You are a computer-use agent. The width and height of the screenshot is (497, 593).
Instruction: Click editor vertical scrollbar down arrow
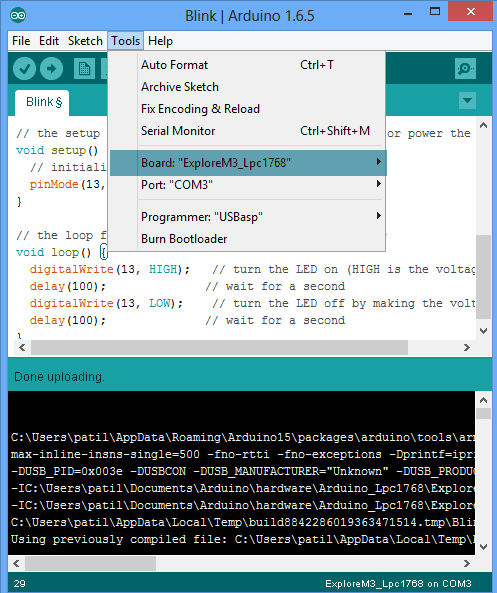click(x=483, y=331)
